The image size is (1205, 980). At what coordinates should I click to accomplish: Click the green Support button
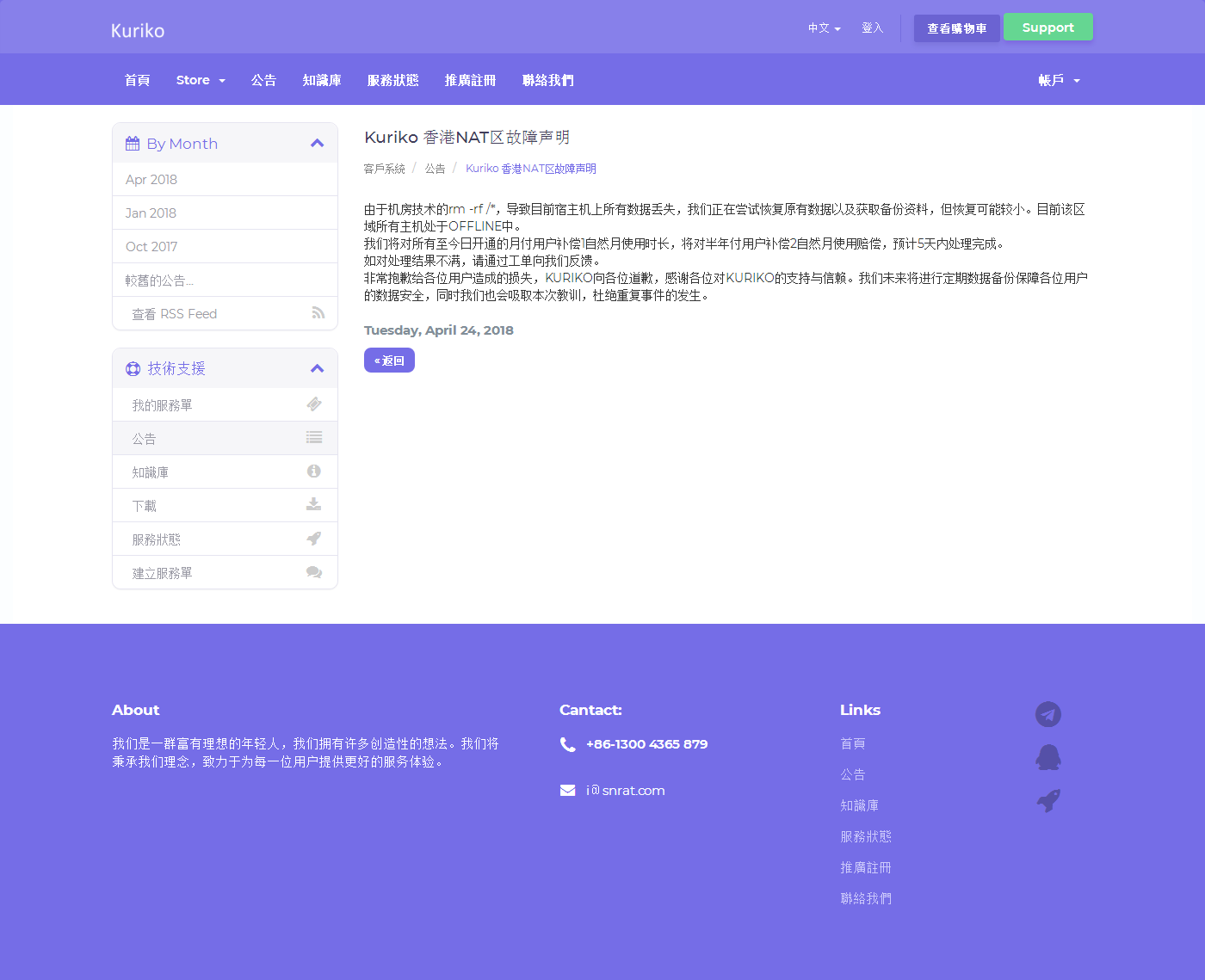tap(1047, 28)
